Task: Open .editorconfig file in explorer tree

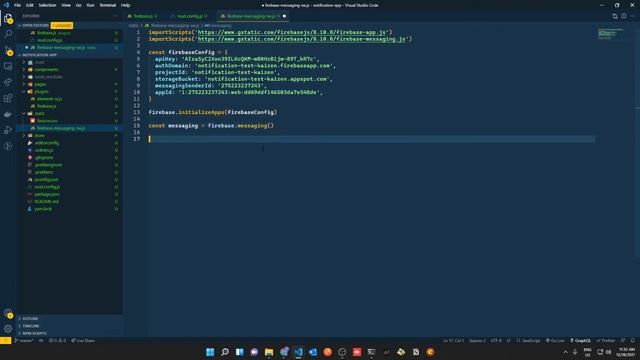Action: coord(47,143)
